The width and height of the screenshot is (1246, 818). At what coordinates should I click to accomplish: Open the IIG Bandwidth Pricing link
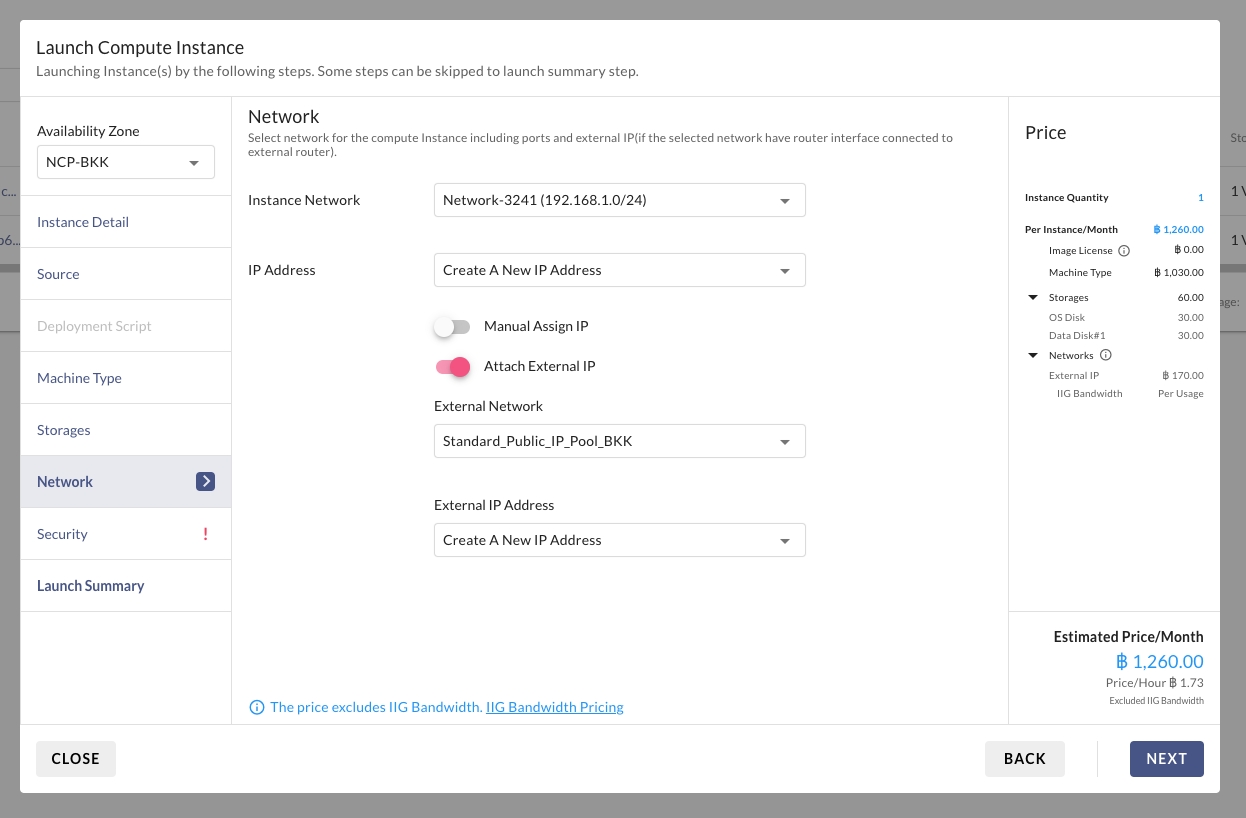click(554, 707)
